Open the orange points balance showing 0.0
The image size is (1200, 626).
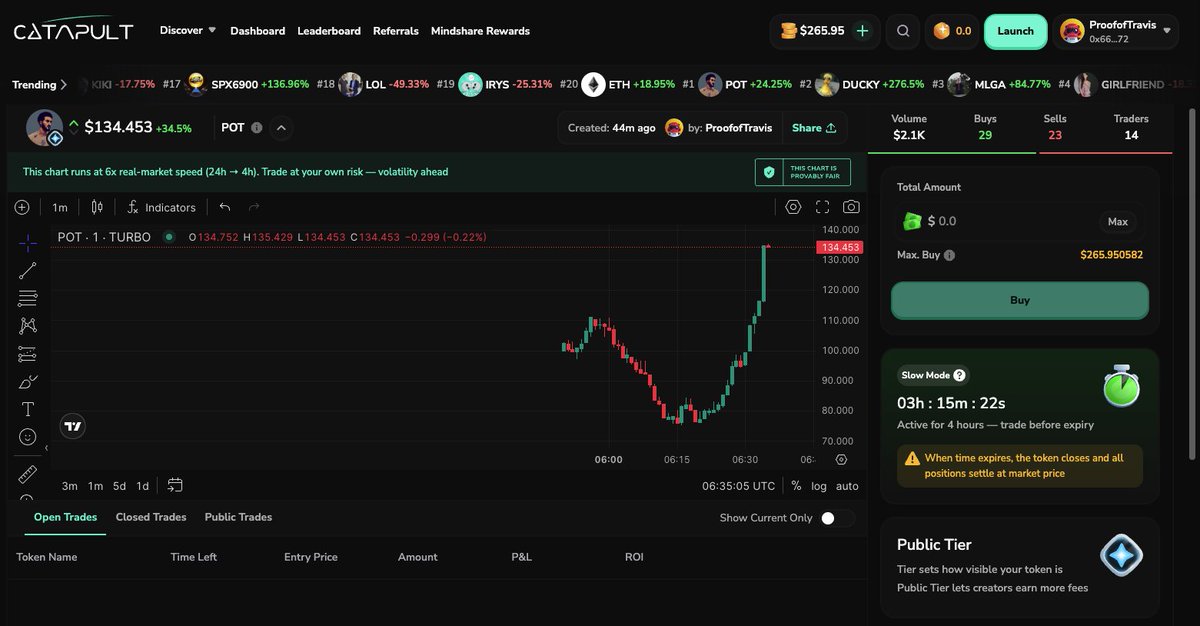click(x=952, y=31)
